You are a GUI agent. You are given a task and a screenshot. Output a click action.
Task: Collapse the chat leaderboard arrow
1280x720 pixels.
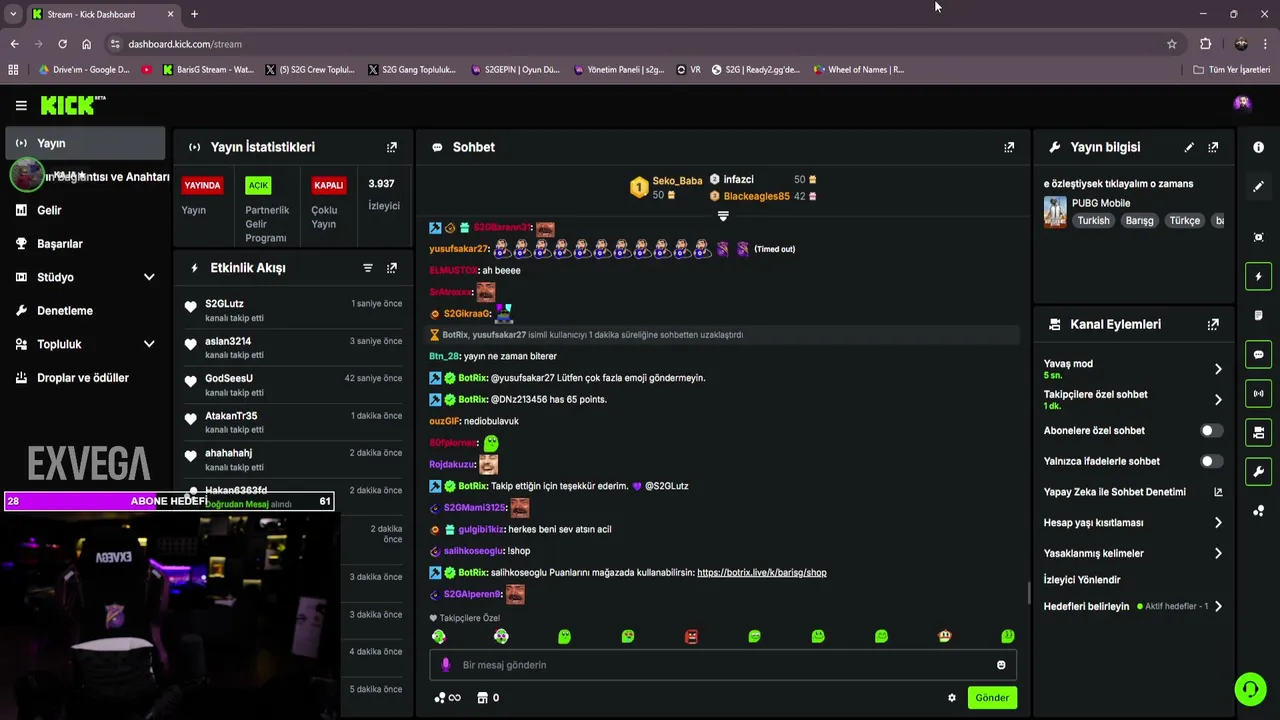(723, 216)
